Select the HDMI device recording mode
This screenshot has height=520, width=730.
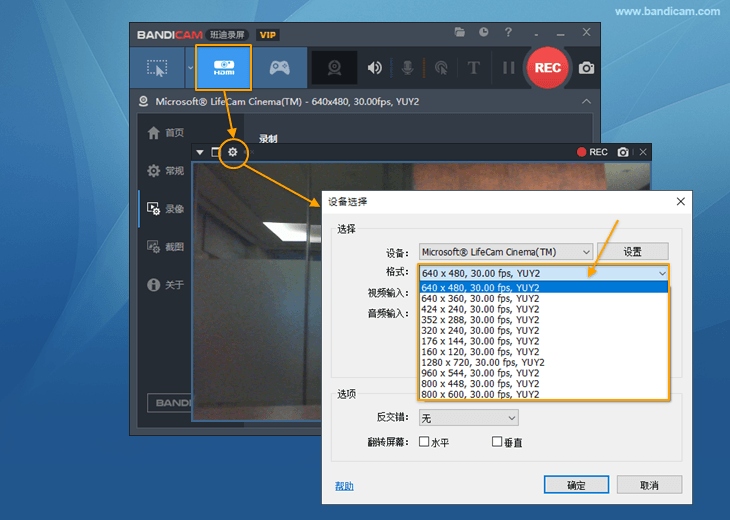click(x=223, y=68)
